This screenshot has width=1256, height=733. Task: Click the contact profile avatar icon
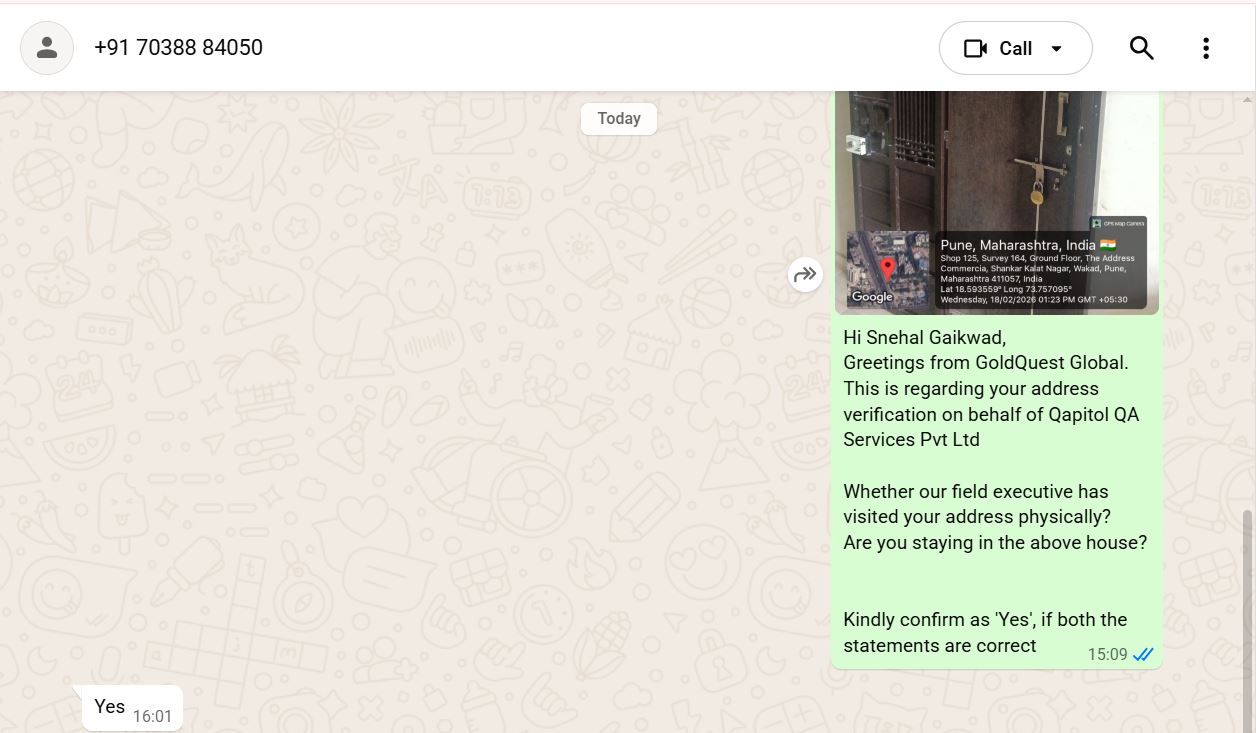pos(47,48)
